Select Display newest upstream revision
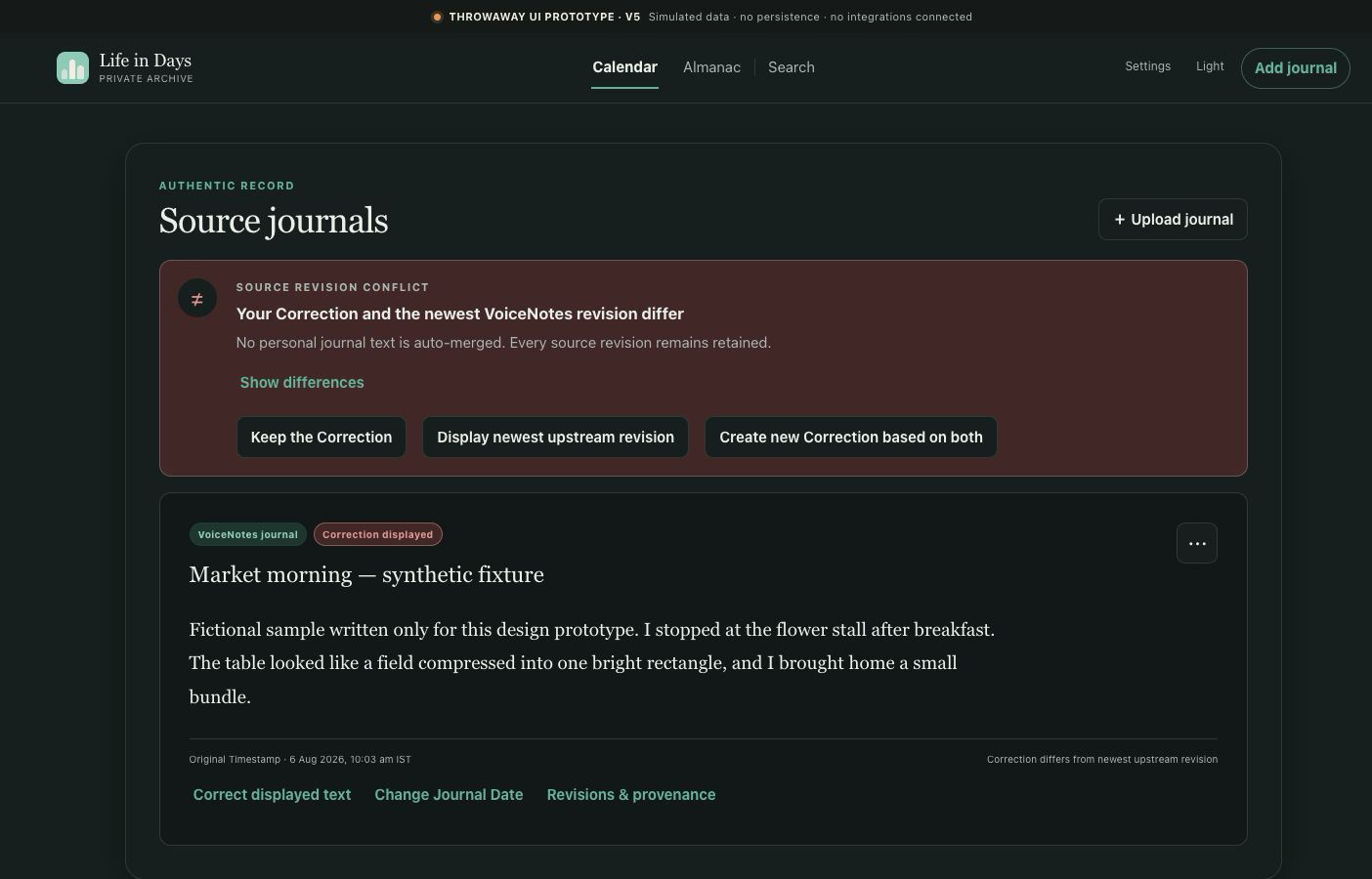 (555, 438)
